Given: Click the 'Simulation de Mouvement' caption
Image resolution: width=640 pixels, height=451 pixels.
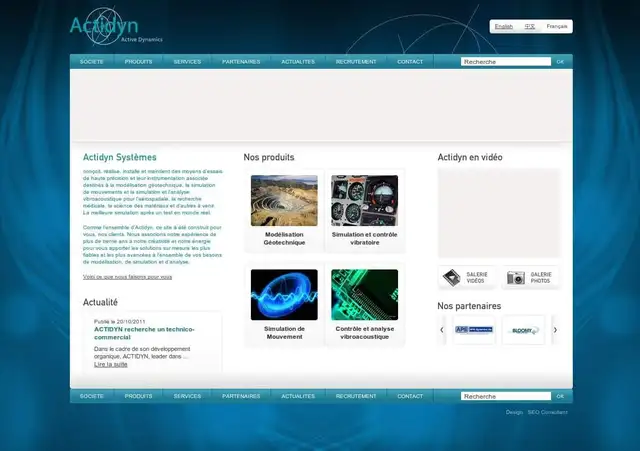Looking at the screenshot, I should [x=284, y=333].
